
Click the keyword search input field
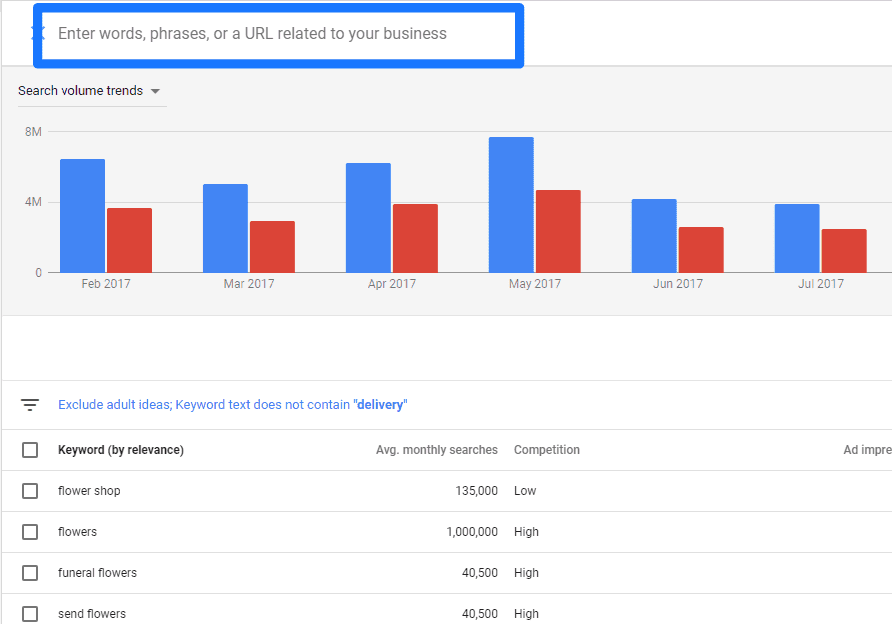pos(278,34)
